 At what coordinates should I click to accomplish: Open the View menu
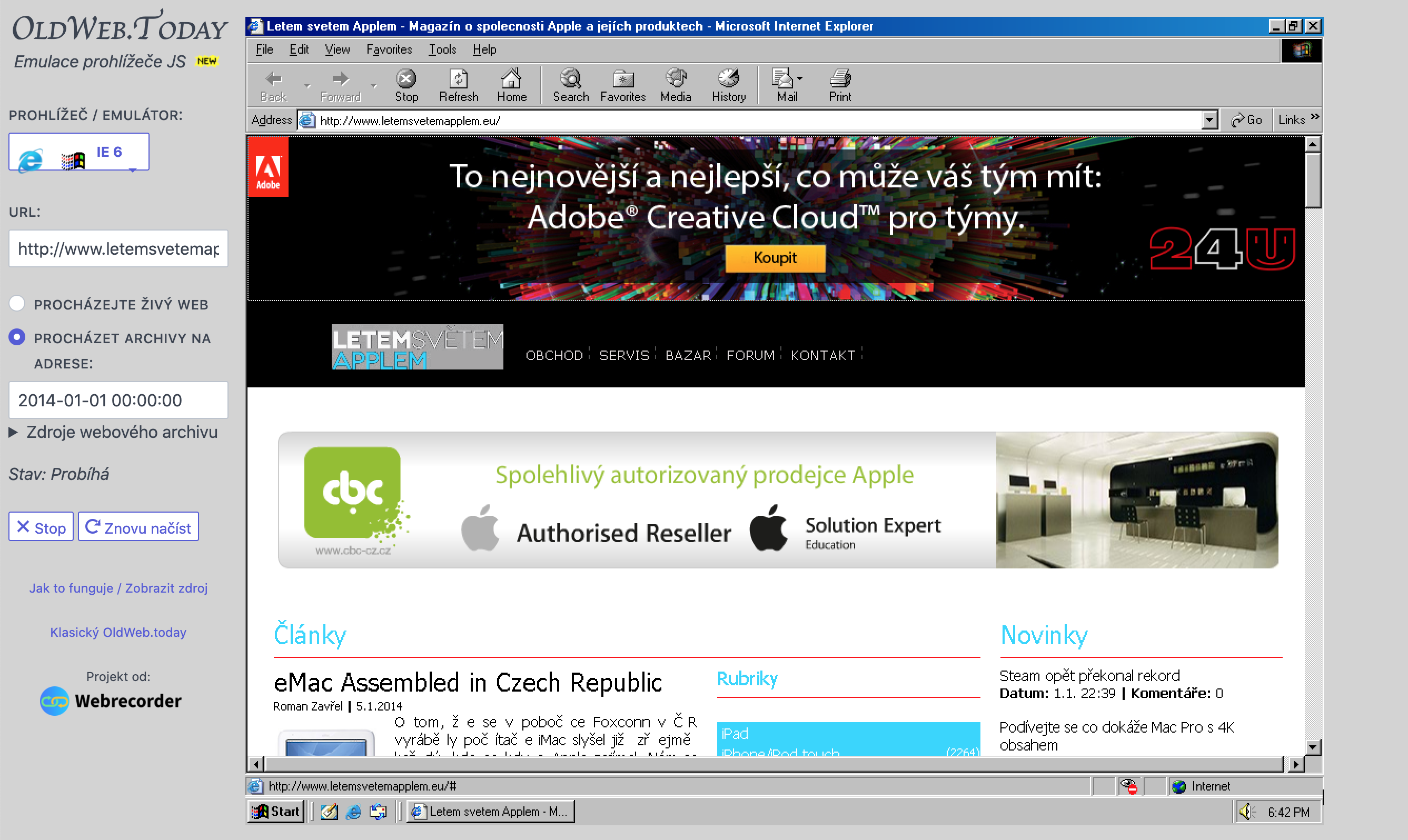pos(337,50)
